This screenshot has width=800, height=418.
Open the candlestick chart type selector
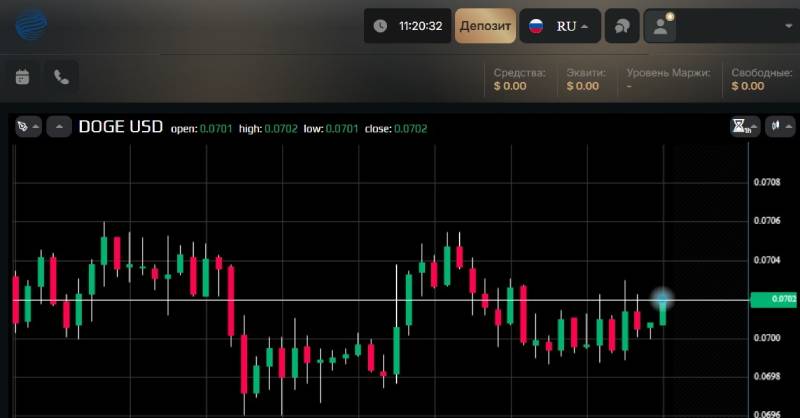[x=781, y=126]
